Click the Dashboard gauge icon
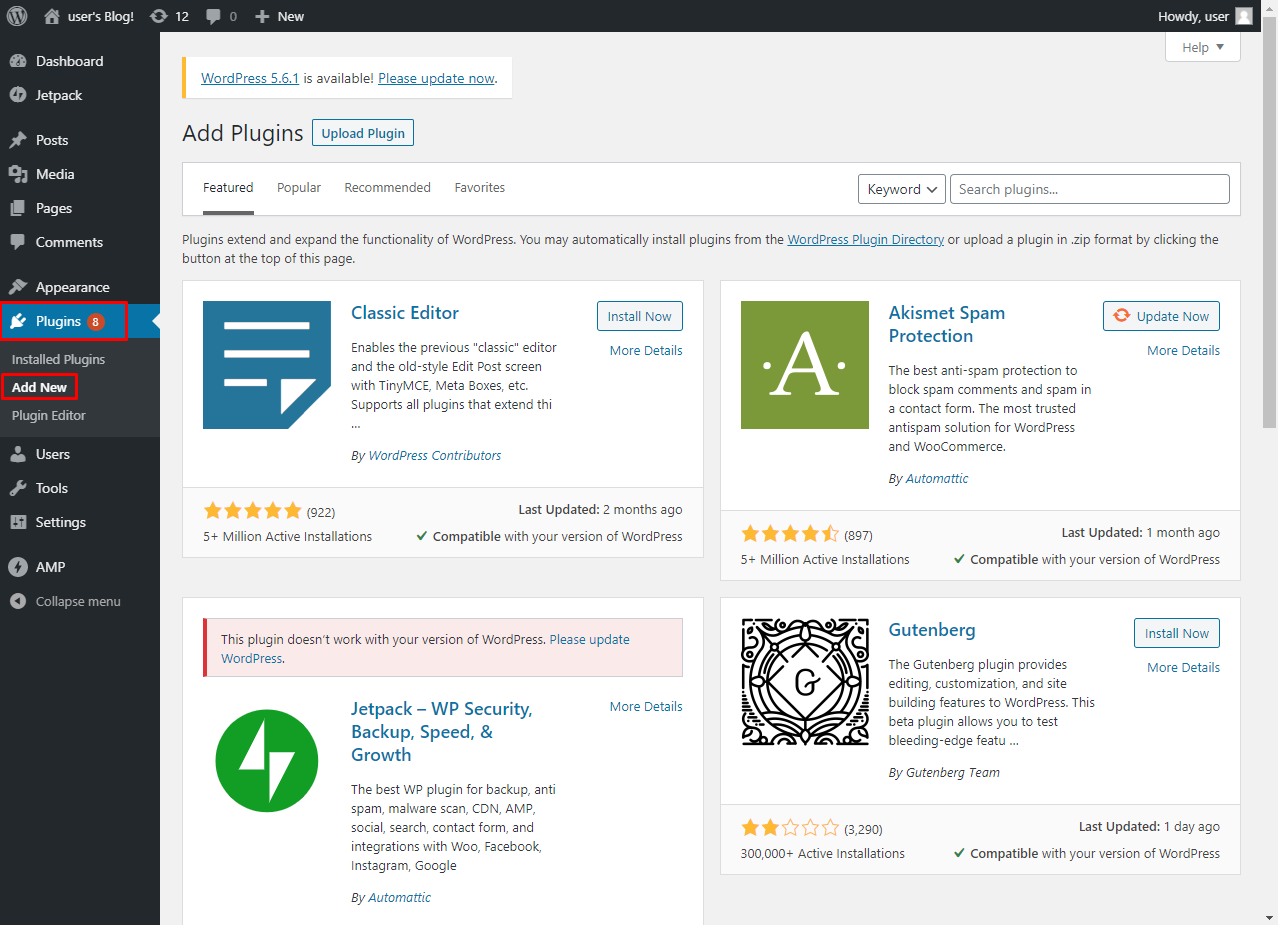The width and height of the screenshot is (1278, 925). coord(18,61)
